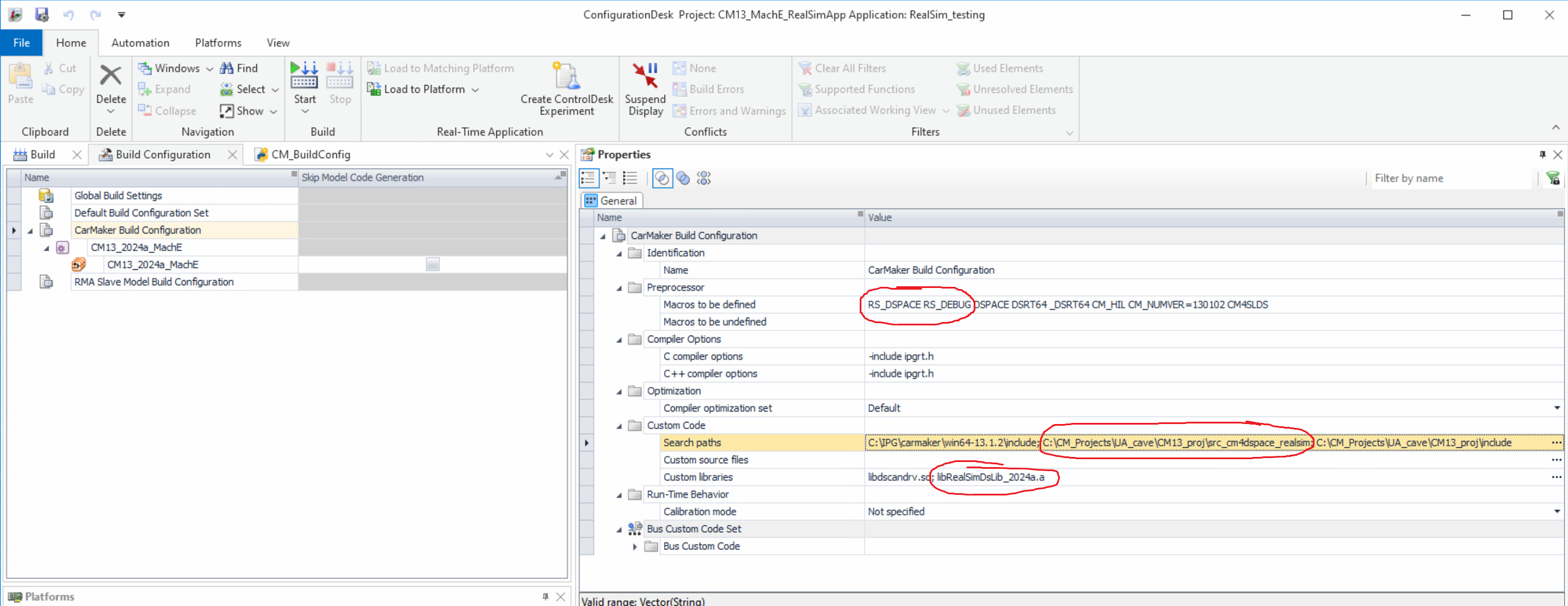1568x606 pixels.
Task: Click the highlighted circle filter icon in Properties toolbar
Action: [x=662, y=178]
